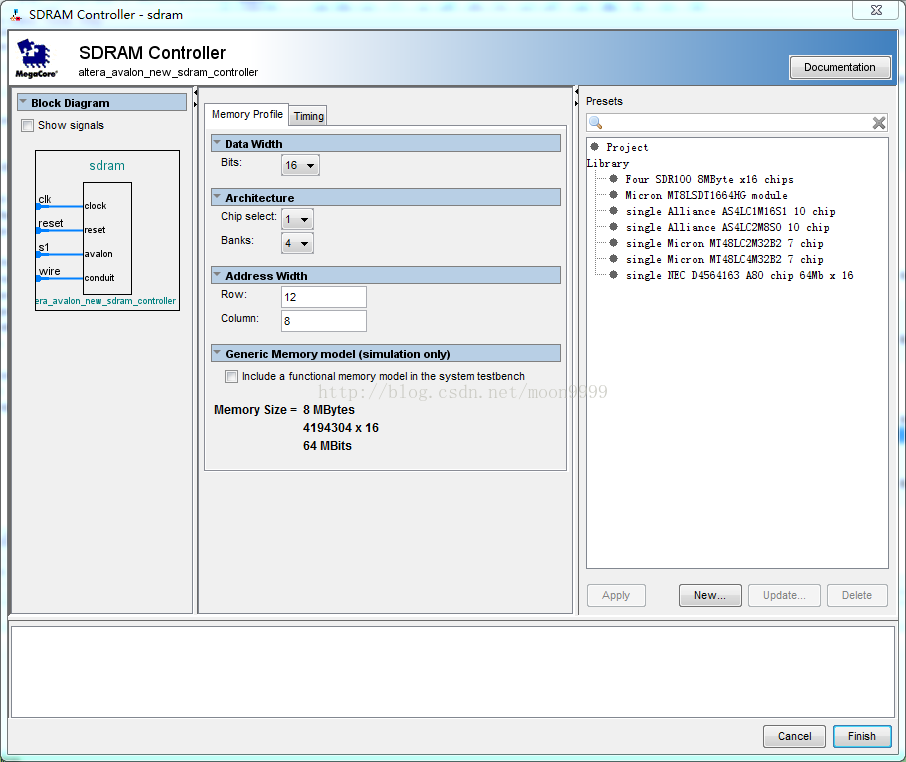Click the message area at the bottom
The width and height of the screenshot is (906, 762).
point(452,672)
